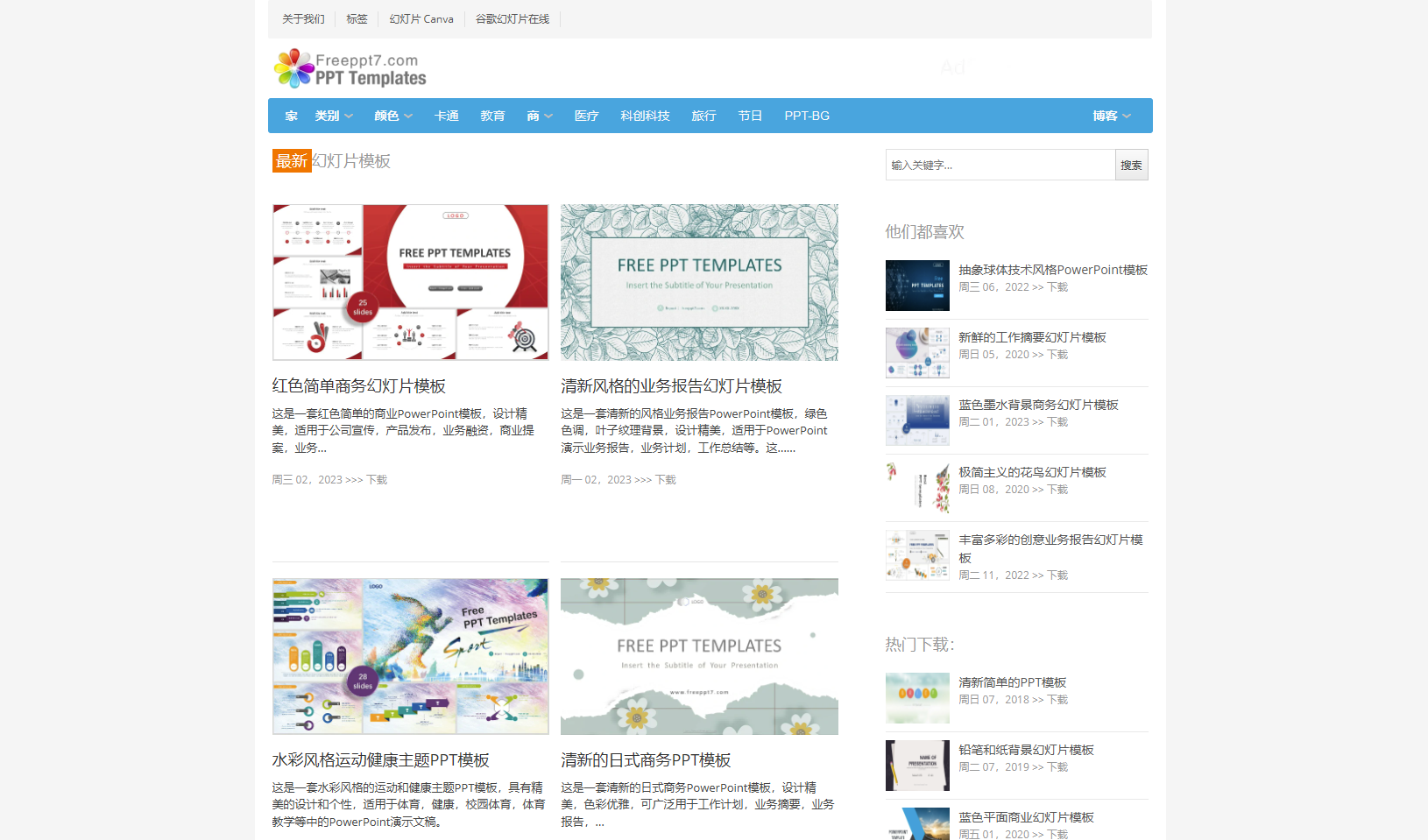The image size is (1428, 840).
Task: Click the orange 最新 badge
Action: pos(292,160)
